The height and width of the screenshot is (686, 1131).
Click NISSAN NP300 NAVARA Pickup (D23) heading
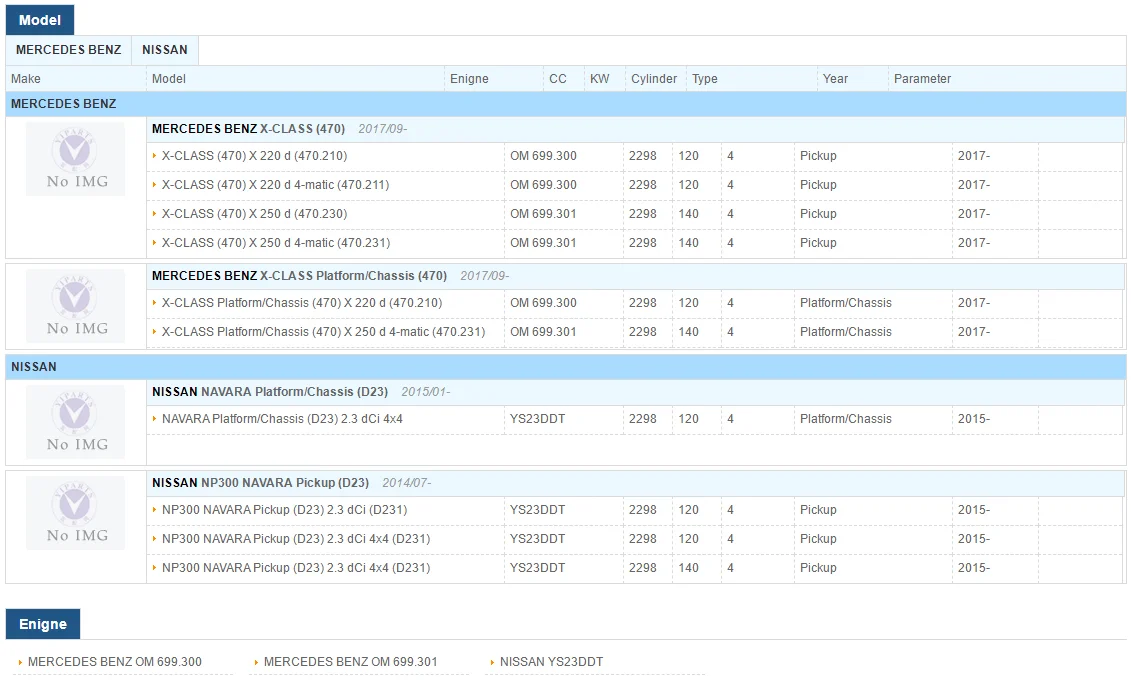(260, 483)
